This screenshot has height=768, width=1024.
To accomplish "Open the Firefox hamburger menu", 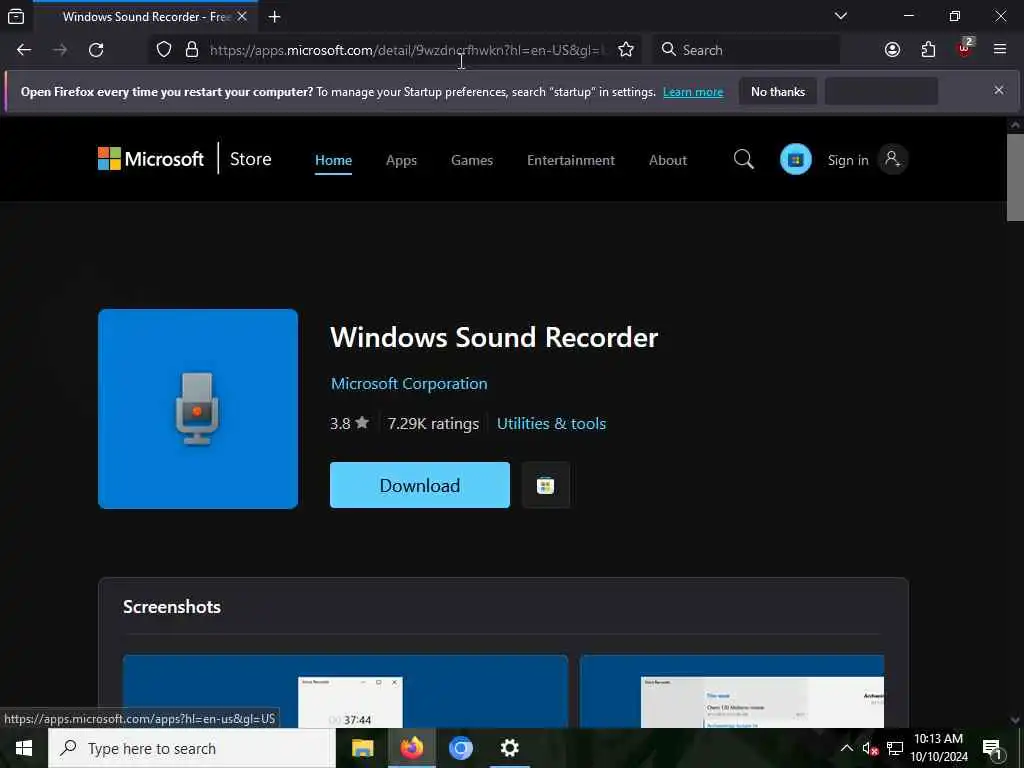I will [999, 50].
